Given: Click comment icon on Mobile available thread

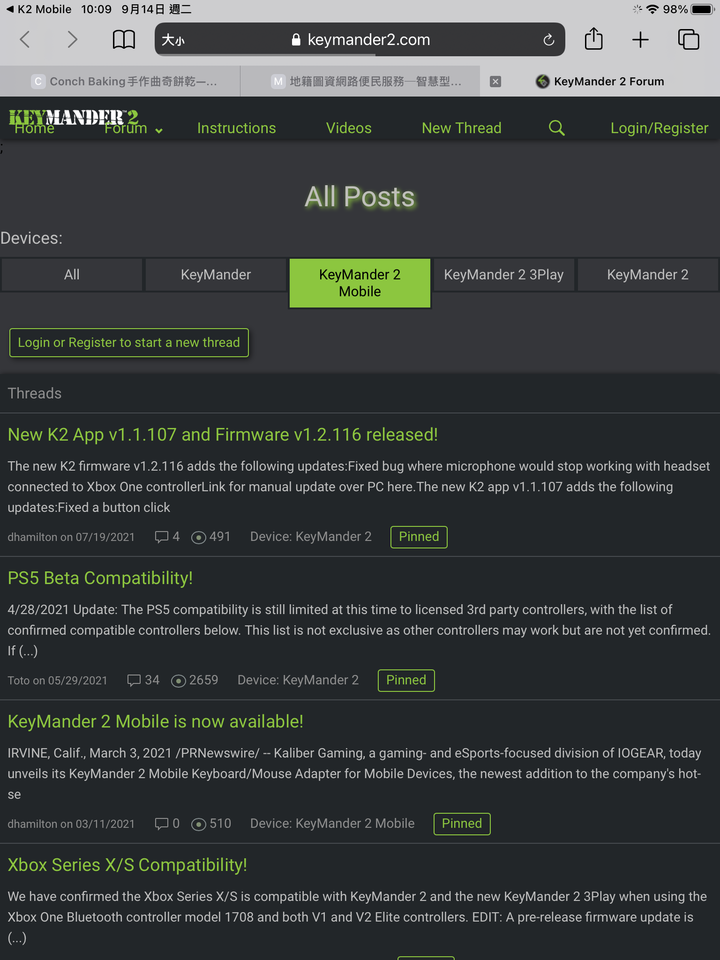Looking at the screenshot, I should 162,823.
